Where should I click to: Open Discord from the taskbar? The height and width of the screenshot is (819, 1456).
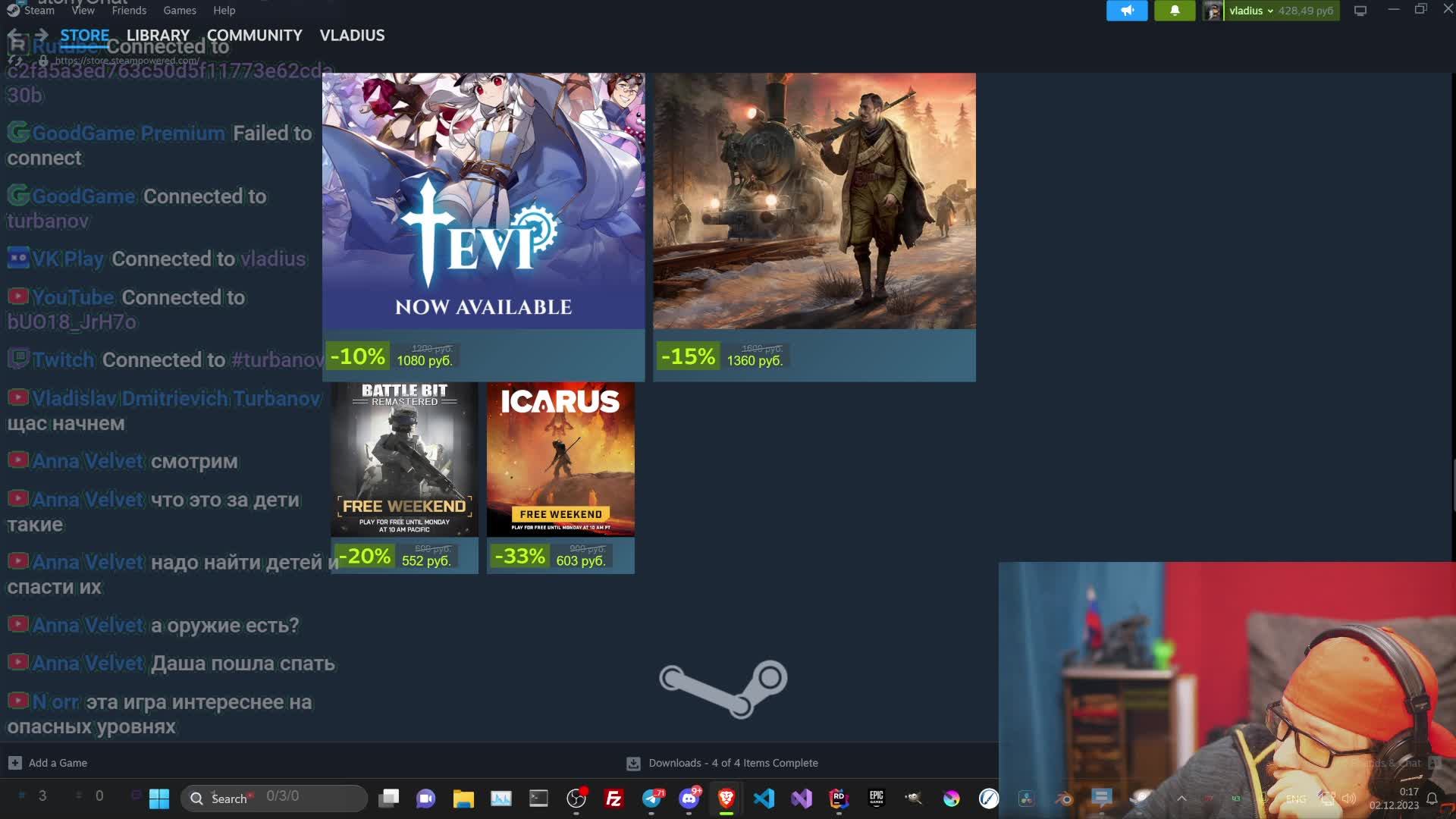[689, 799]
